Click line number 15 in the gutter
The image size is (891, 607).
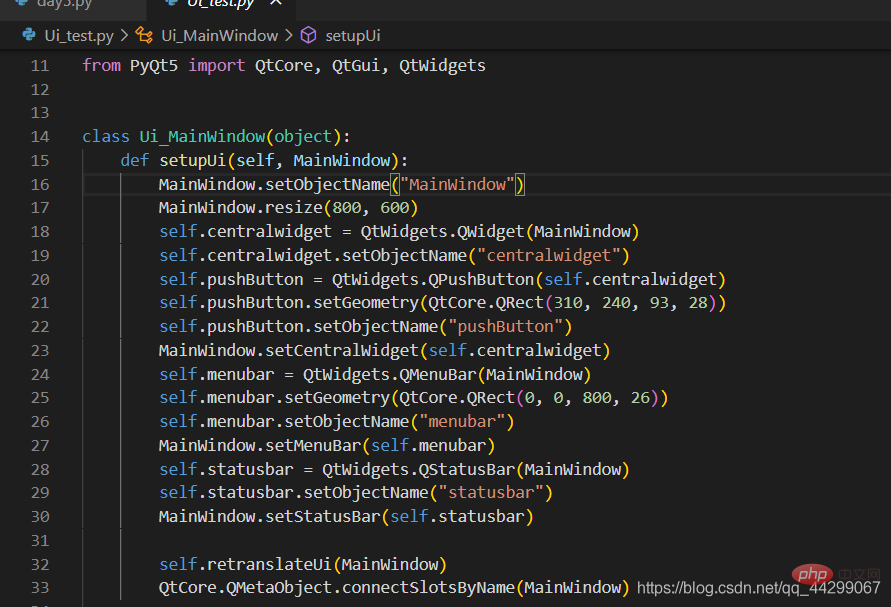[x=39, y=161]
